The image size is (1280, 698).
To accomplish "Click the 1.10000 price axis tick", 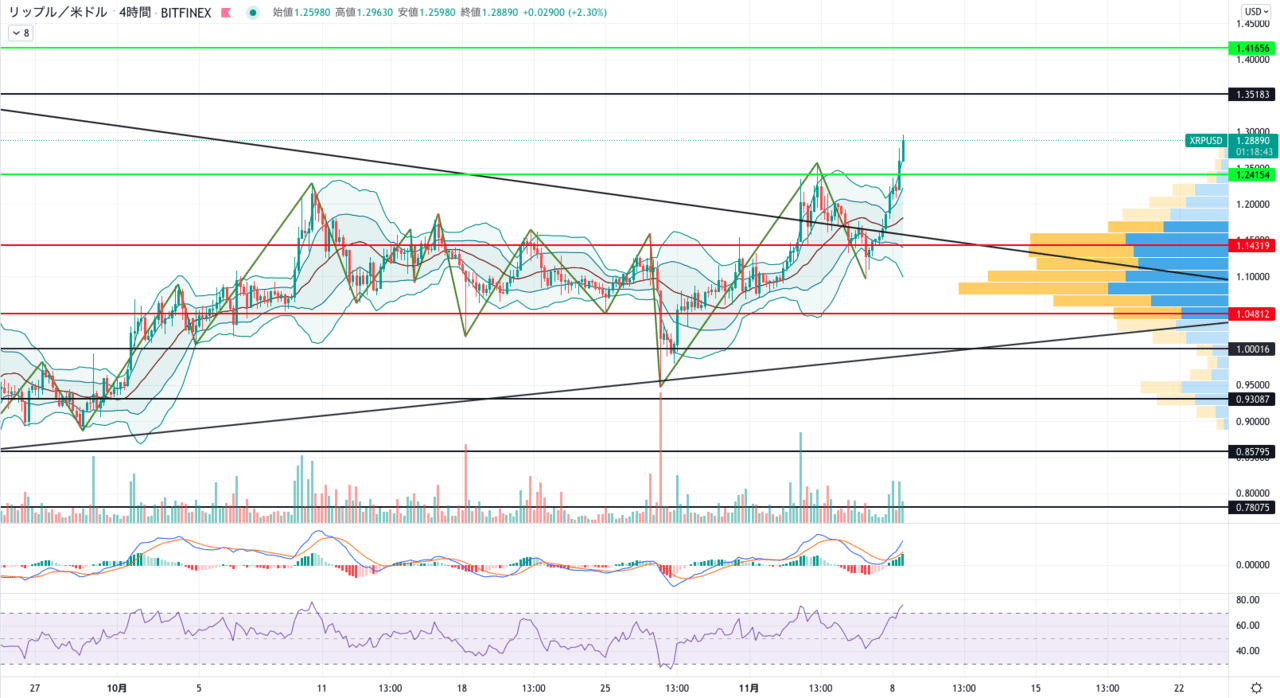I will (x=1254, y=277).
